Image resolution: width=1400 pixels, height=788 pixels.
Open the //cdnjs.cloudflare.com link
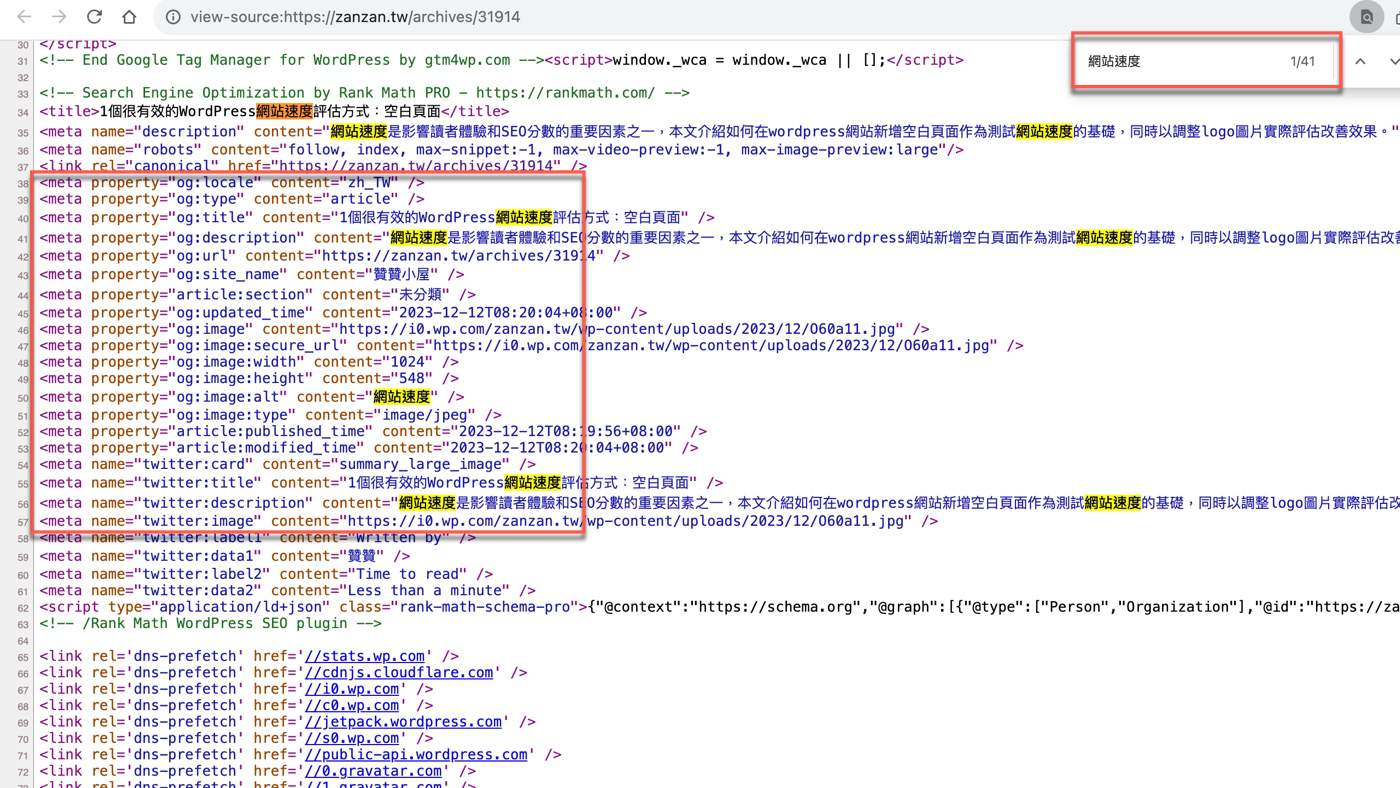click(x=399, y=673)
